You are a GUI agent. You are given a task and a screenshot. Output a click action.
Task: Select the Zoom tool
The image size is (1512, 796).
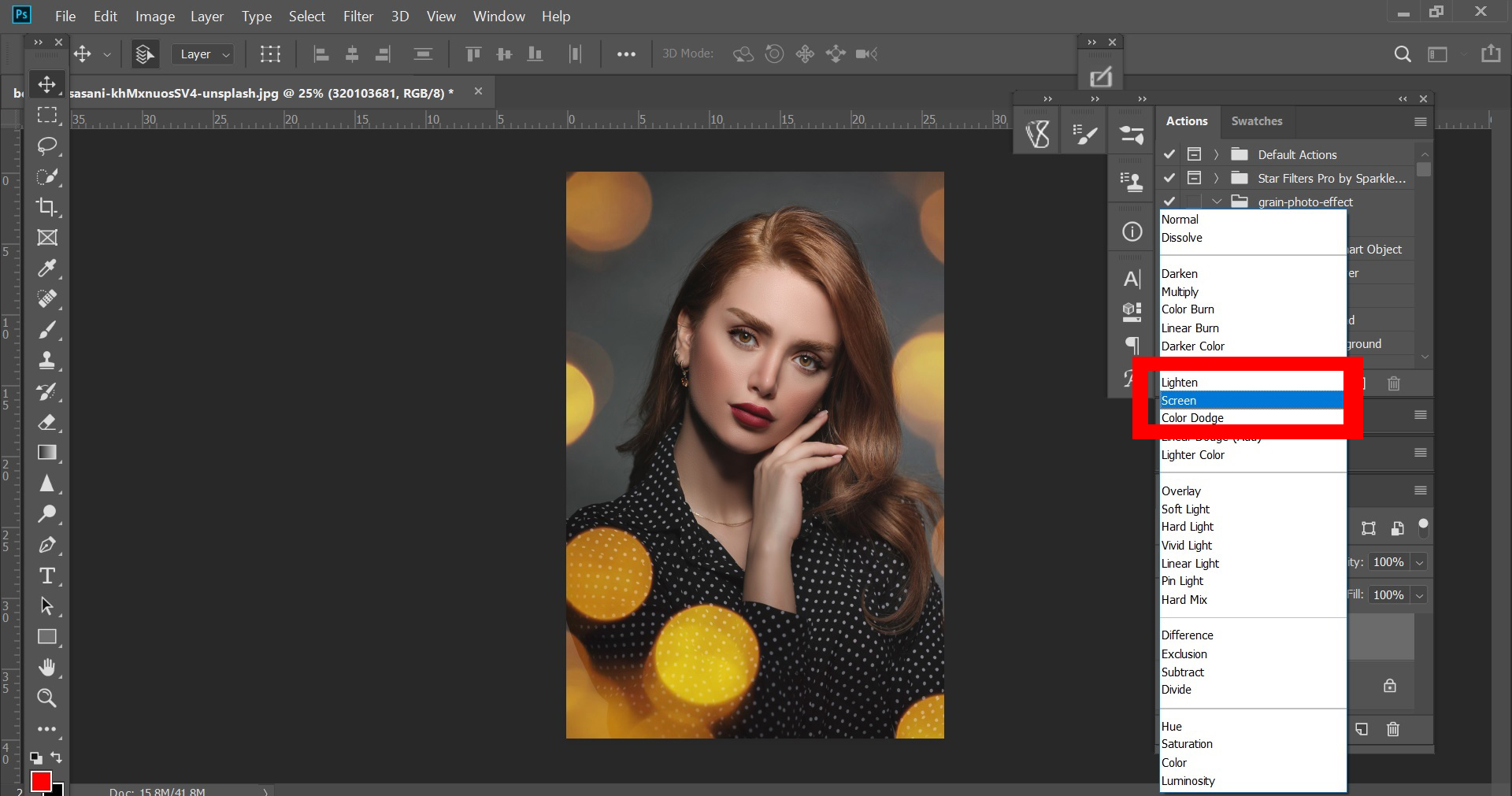click(47, 698)
